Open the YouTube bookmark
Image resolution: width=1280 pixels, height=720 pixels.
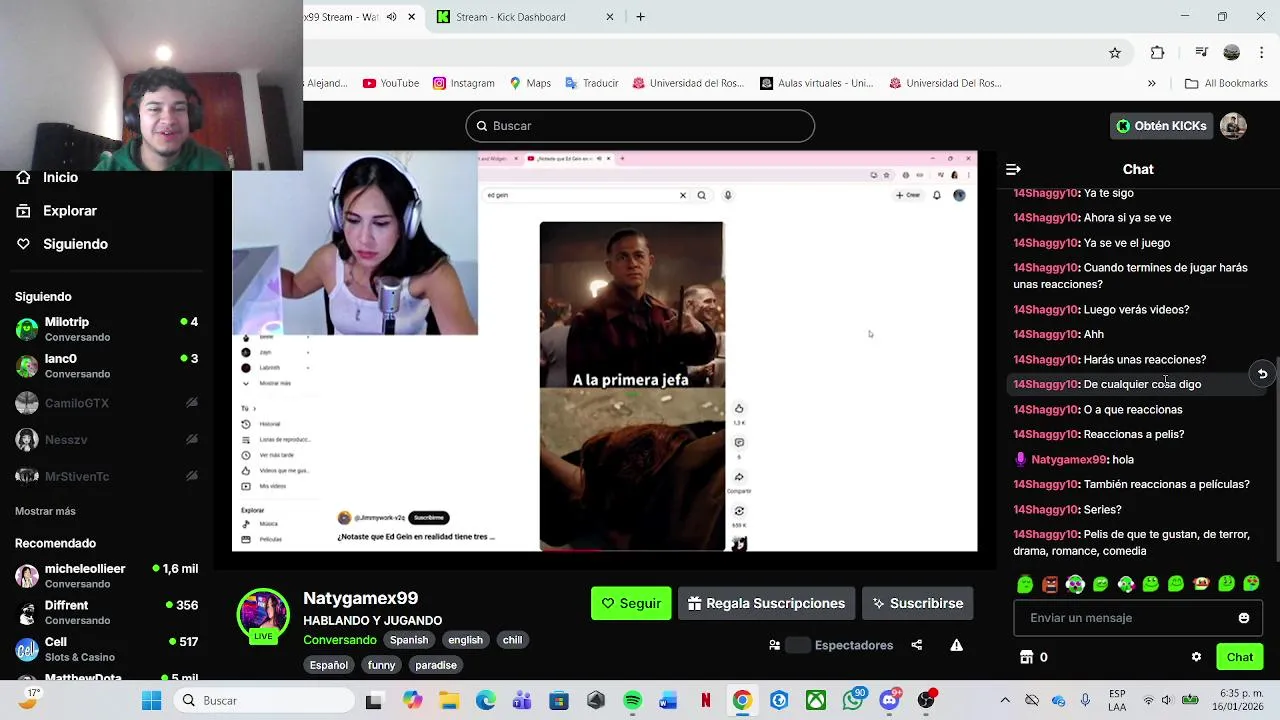click(391, 83)
